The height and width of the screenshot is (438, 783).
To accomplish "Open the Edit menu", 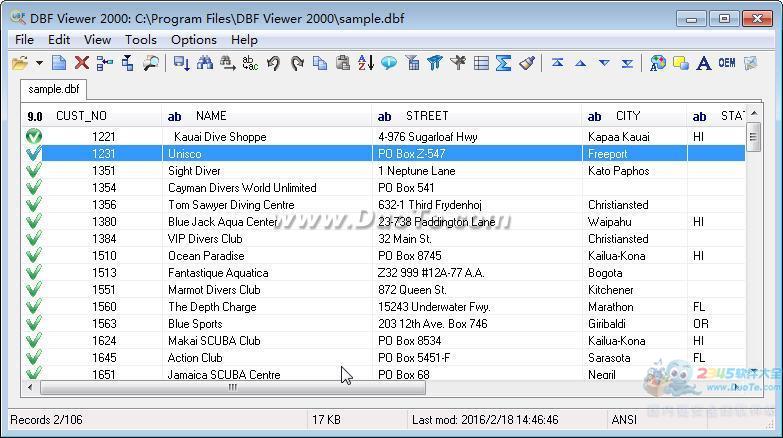I will 59,39.
